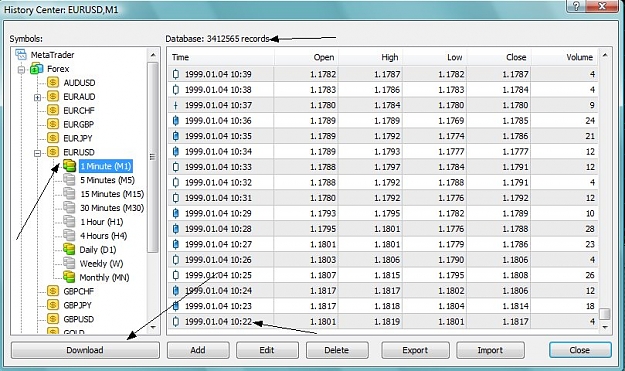The width and height of the screenshot is (625, 371).
Task: Click the symbols tree scrollbar thumb
Action: tap(153, 157)
